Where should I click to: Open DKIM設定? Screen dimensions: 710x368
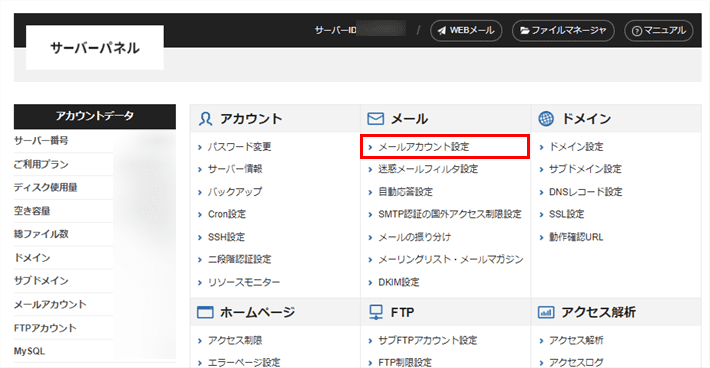tap(398, 282)
